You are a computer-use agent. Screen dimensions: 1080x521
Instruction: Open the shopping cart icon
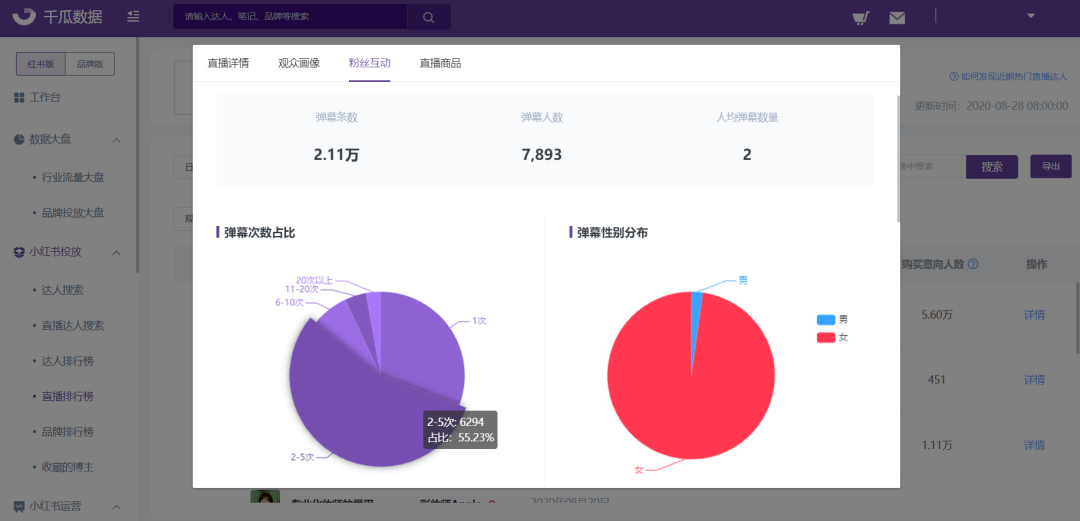click(x=860, y=18)
